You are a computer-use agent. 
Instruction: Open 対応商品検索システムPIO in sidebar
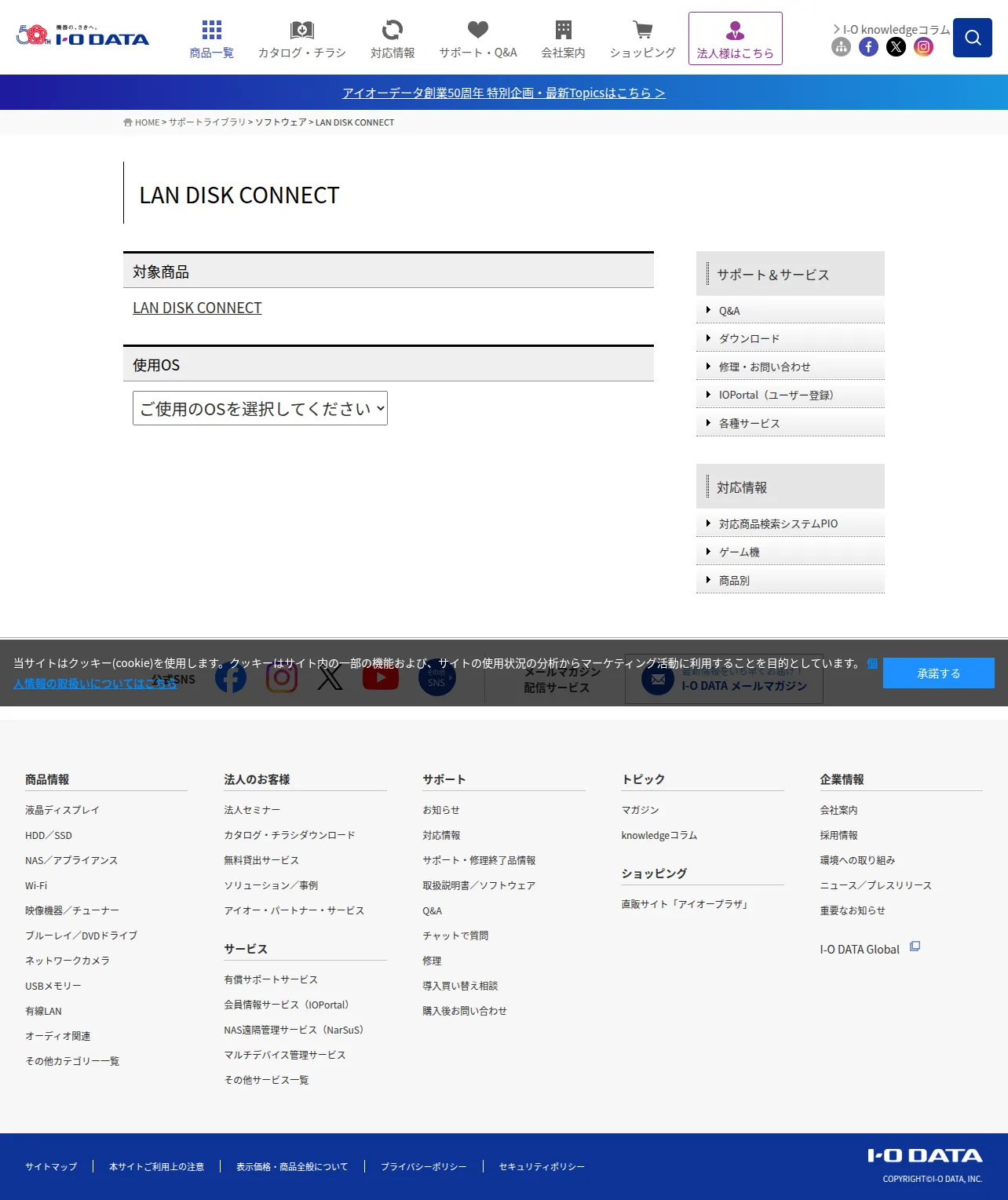point(791,524)
